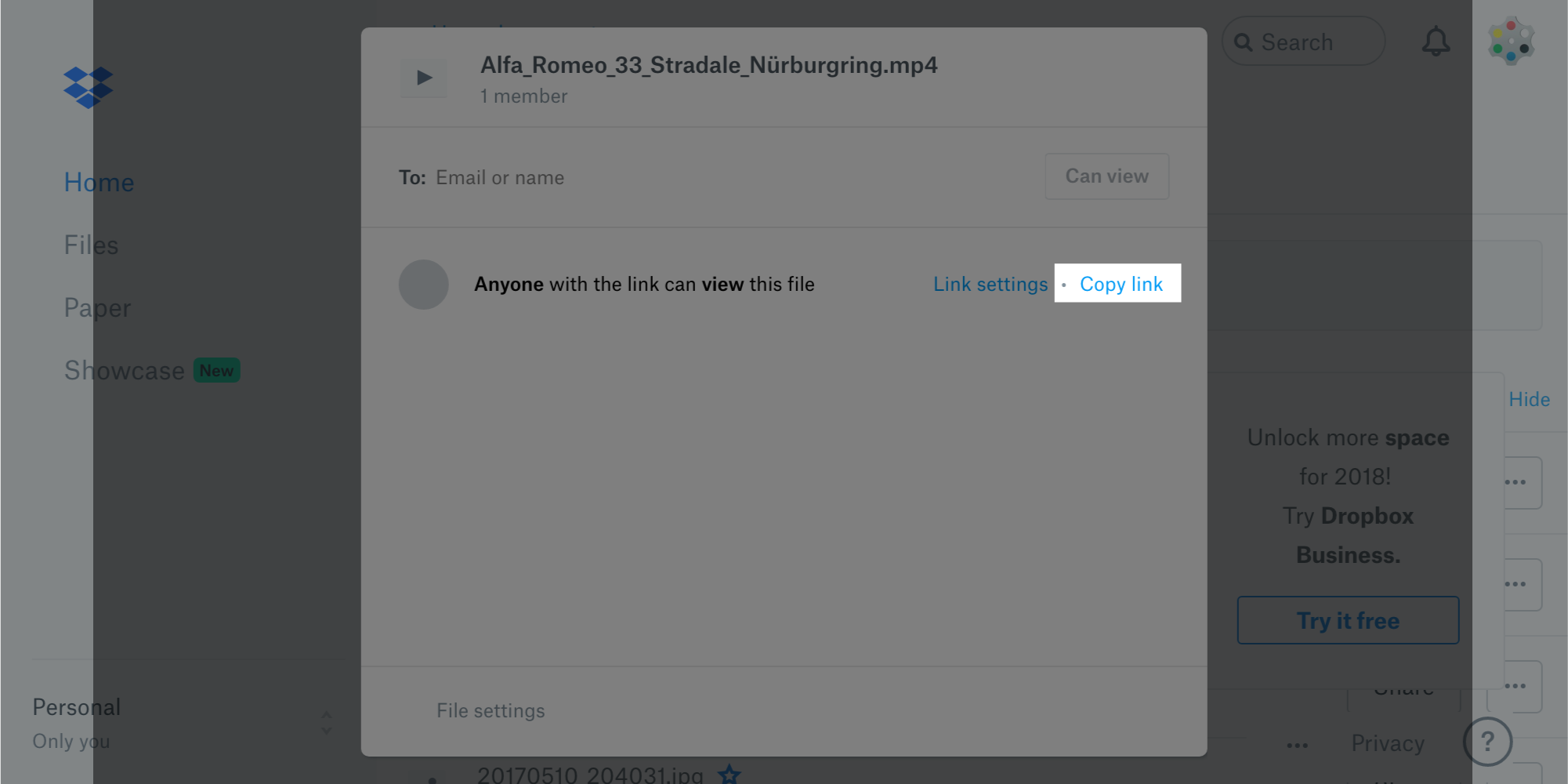Click the video file play icon
The width and height of the screenshot is (1568, 784).
(x=424, y=78)
